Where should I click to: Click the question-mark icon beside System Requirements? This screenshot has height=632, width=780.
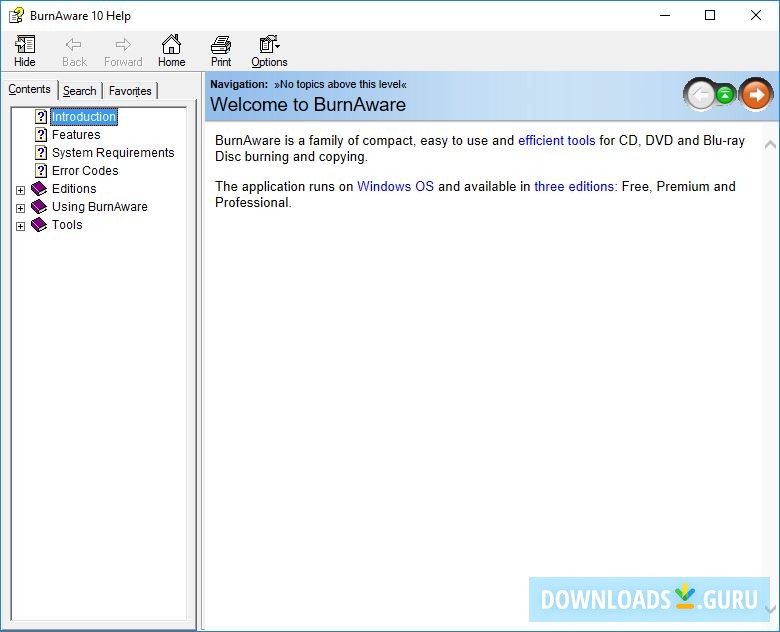pos(41,153)
